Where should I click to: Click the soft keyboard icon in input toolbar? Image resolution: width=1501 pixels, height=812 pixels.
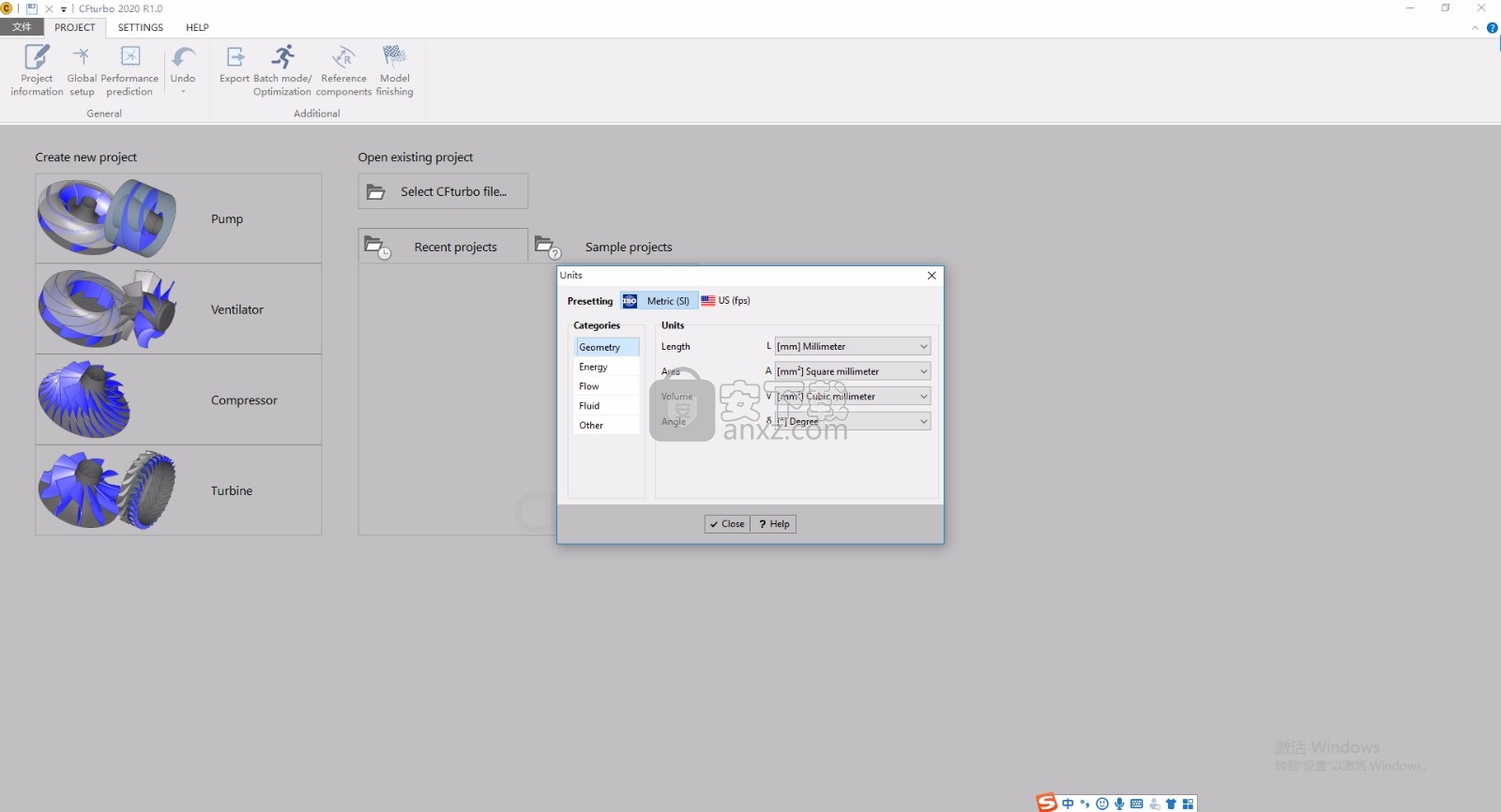1136,804
